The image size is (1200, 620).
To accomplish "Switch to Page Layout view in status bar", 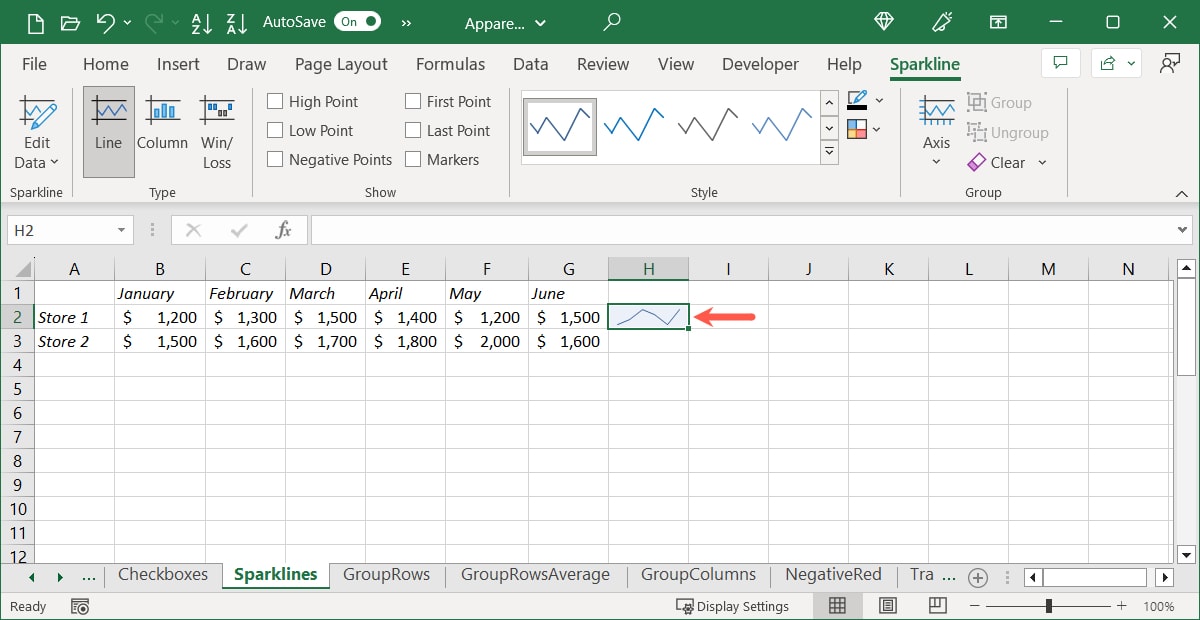I will (x=887, y=605).
